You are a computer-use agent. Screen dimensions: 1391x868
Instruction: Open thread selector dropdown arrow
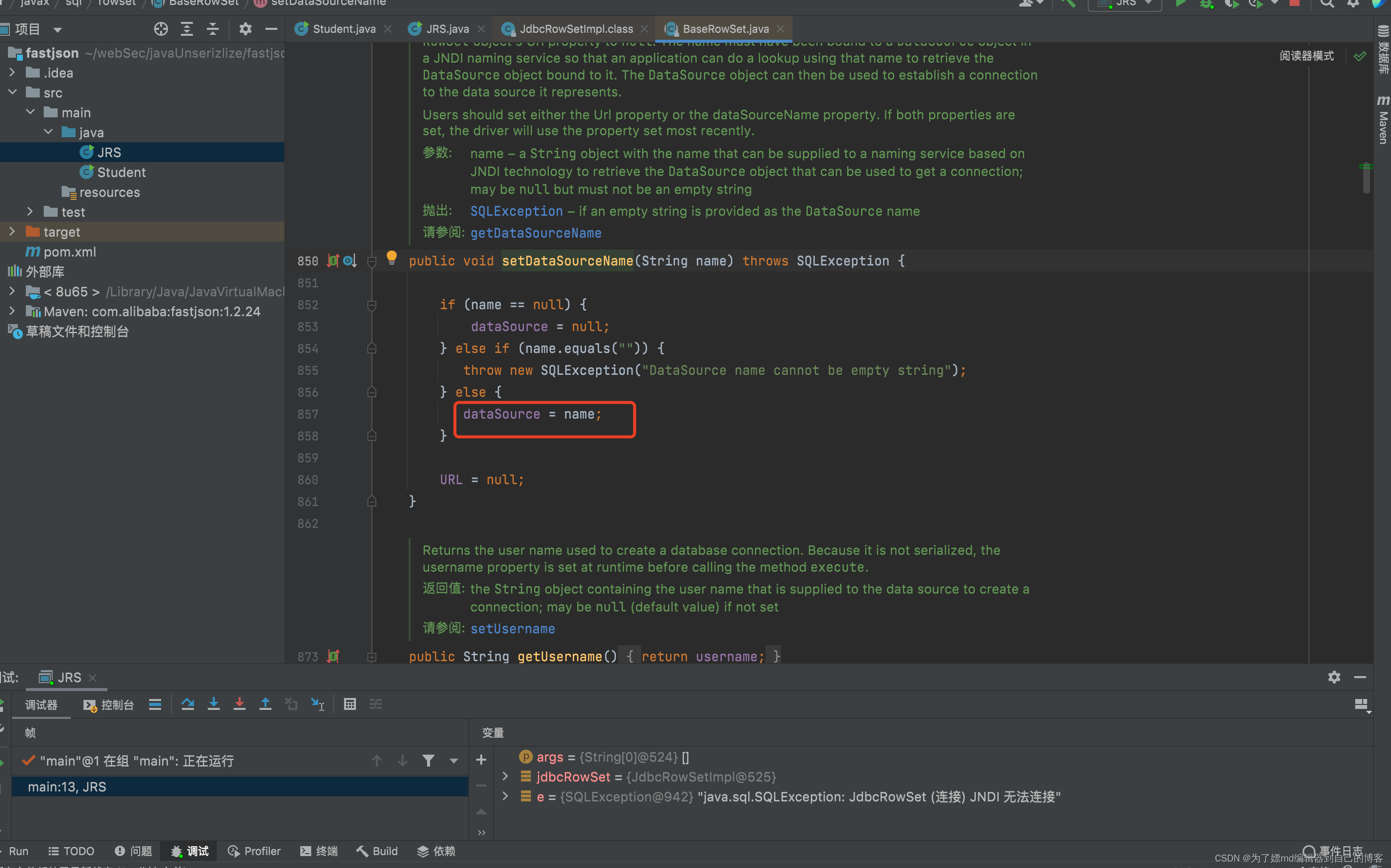453,761
